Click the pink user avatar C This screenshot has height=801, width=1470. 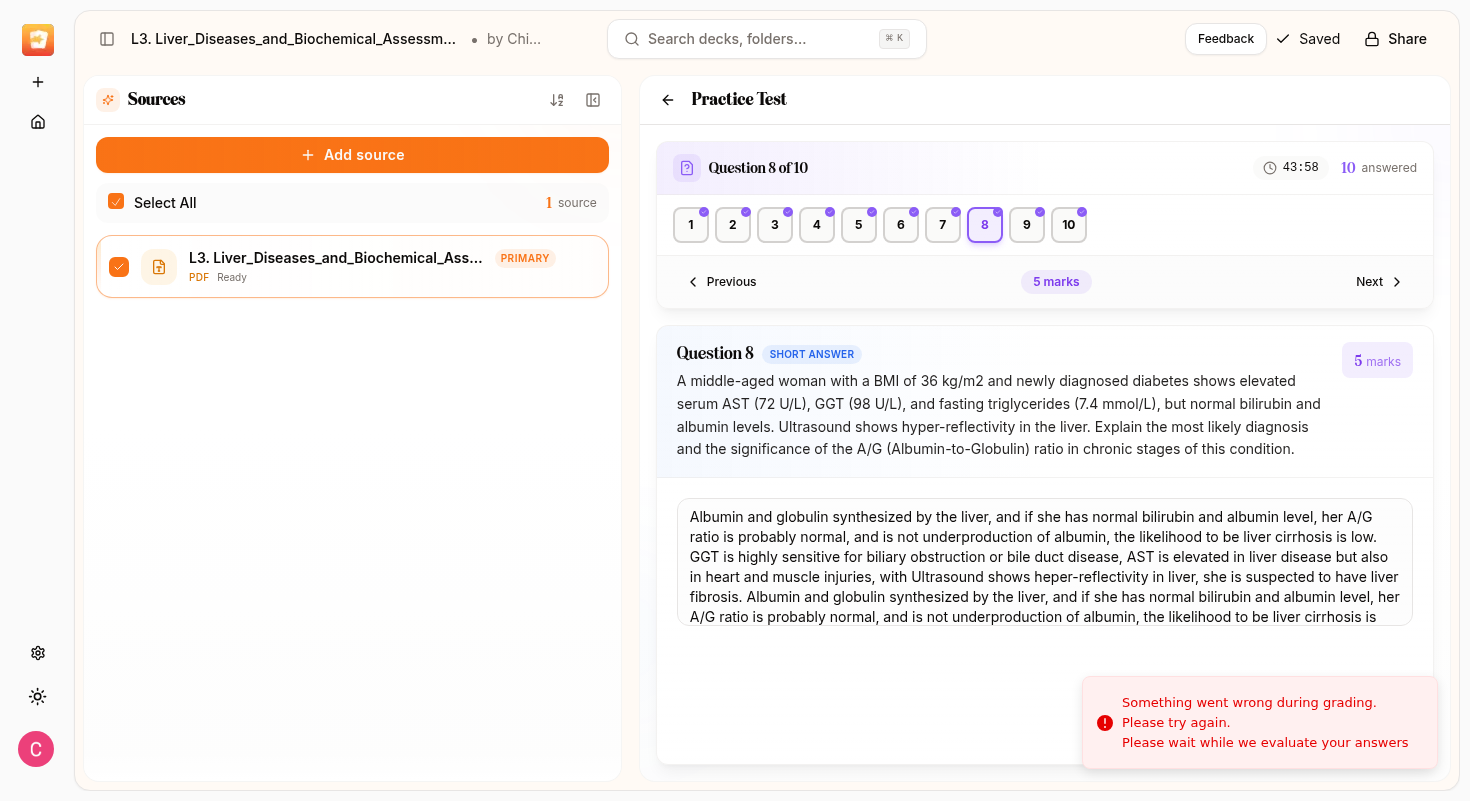(x=36, y=749)
